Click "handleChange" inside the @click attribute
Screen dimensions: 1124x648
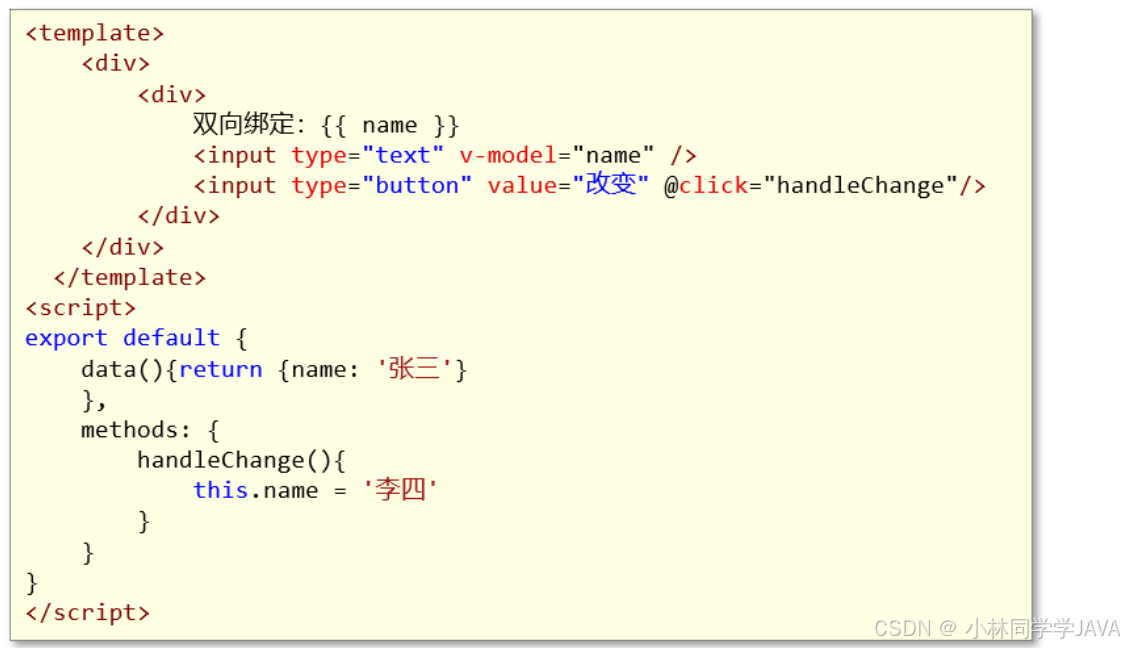(x=860, y=186)
